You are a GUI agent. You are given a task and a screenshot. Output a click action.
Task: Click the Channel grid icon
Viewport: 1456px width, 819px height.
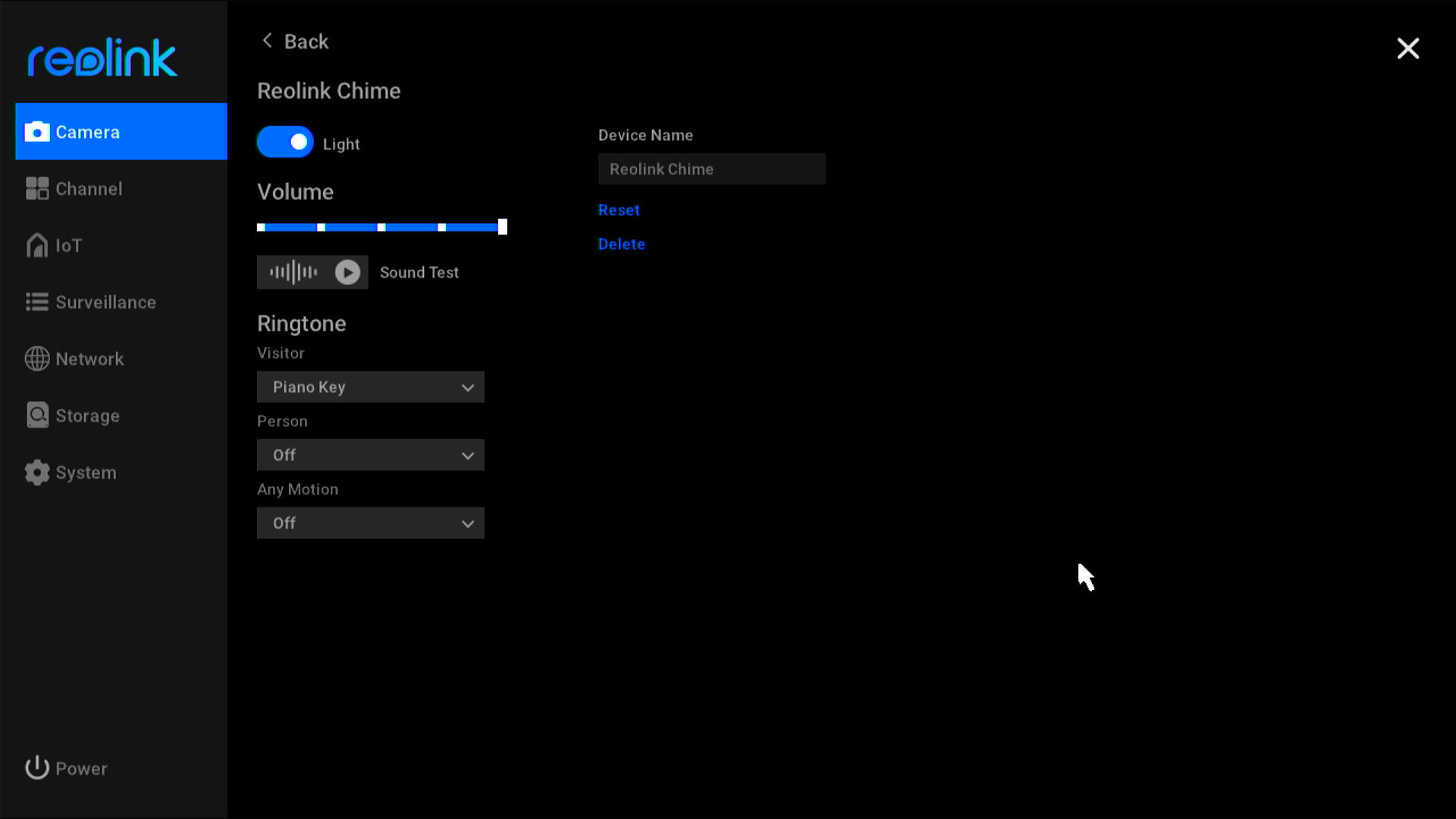37,189
